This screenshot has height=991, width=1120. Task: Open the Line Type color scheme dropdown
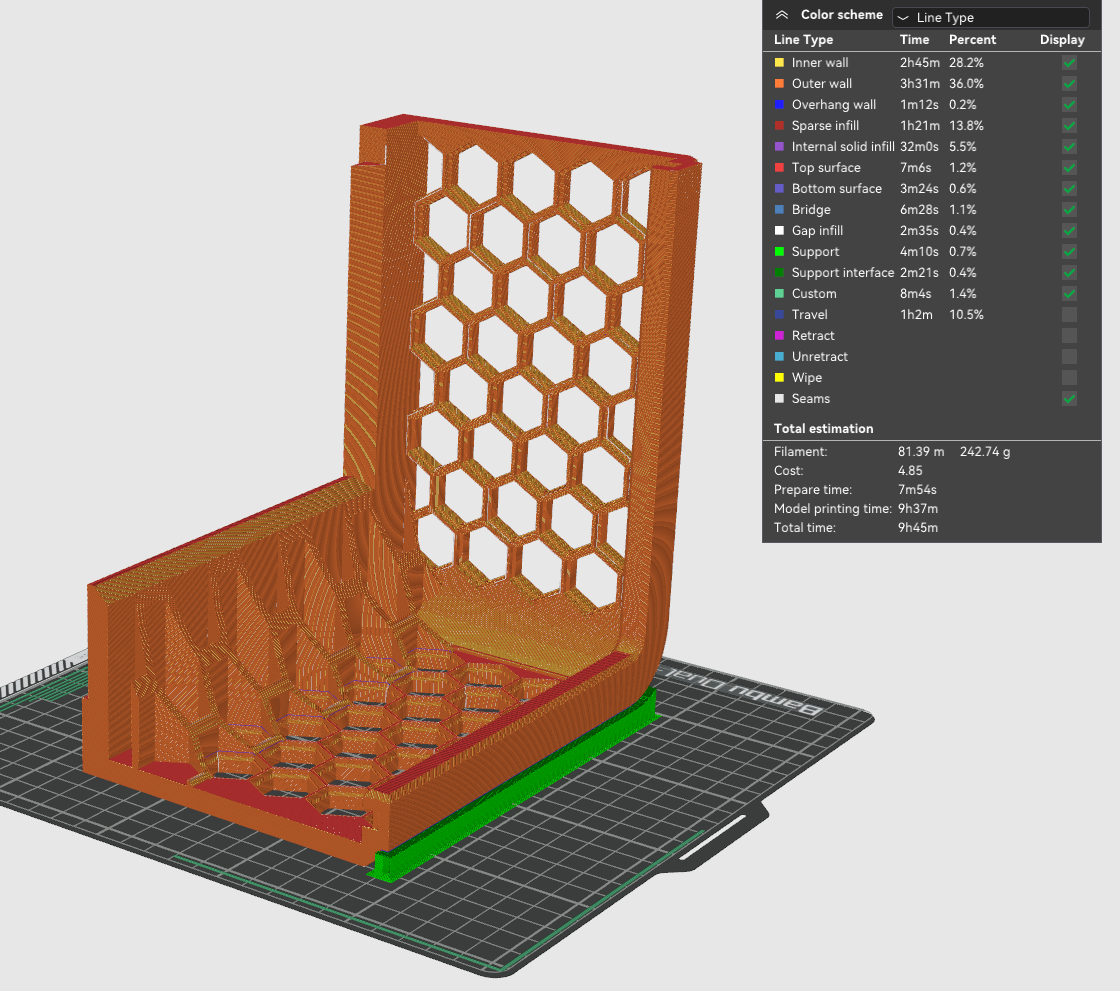(991, 17)
